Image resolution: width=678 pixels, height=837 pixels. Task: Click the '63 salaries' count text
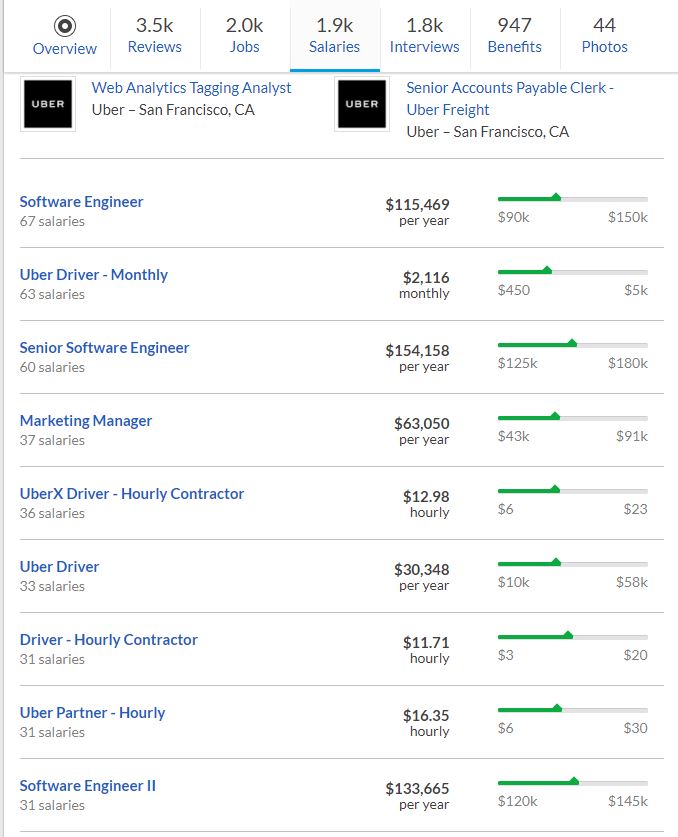52,295
